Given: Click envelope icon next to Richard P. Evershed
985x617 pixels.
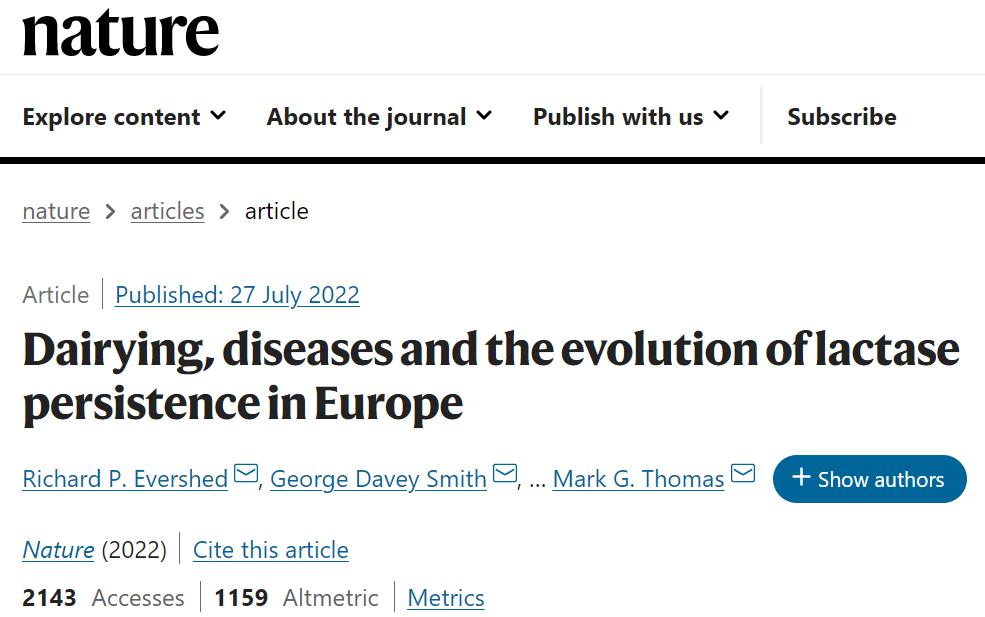Looking at the screenshot, I should 246,474.
